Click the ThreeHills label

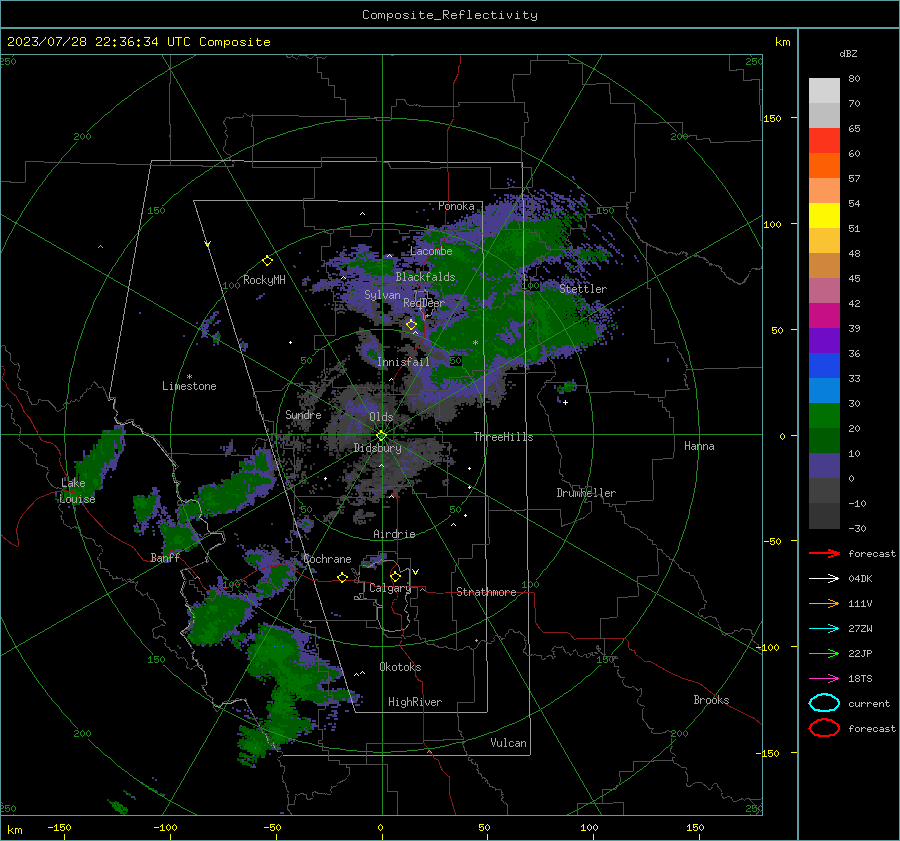click(x=503, y=437)
